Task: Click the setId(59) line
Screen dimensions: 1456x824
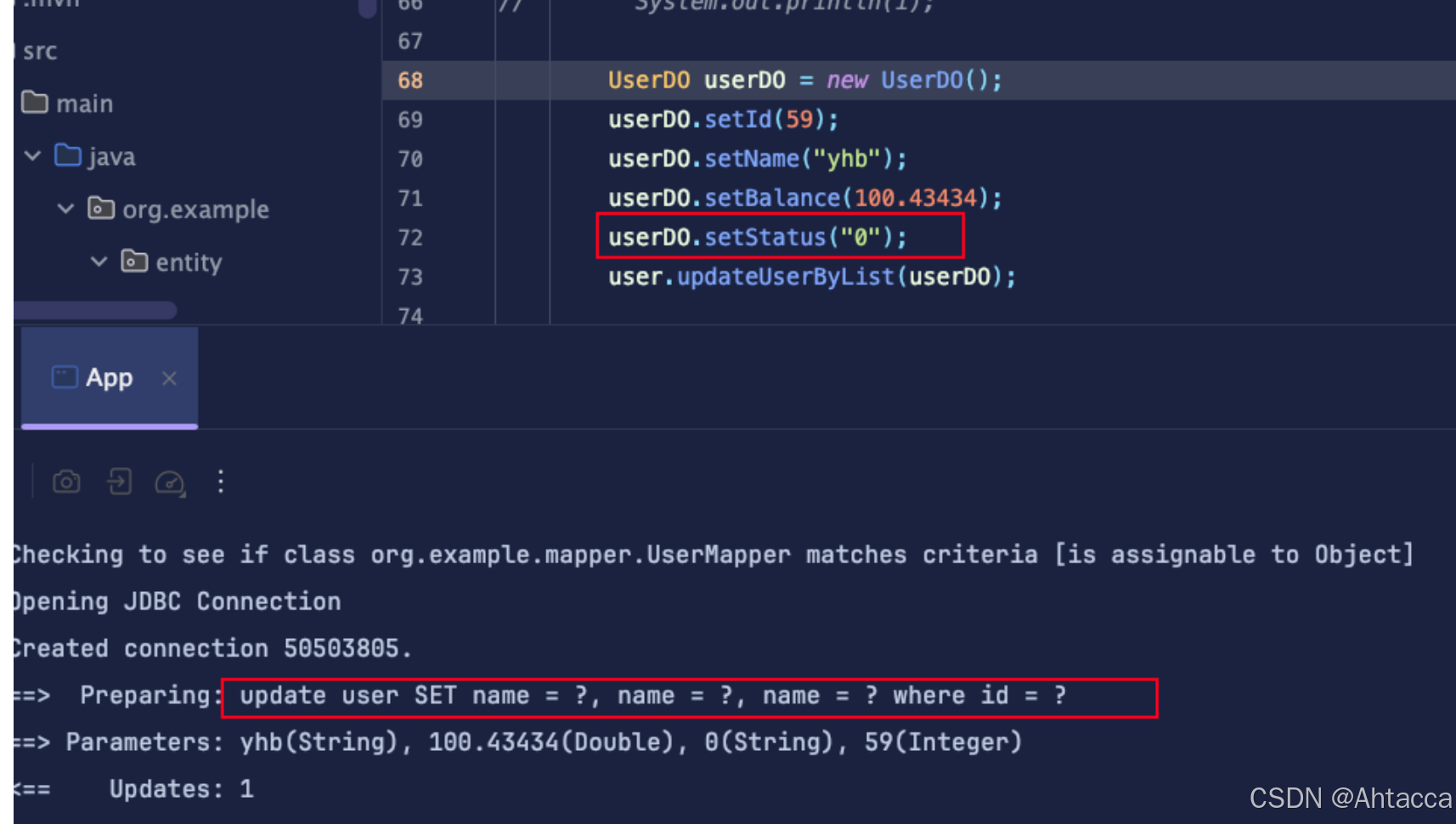Action: tap(724, 119)
